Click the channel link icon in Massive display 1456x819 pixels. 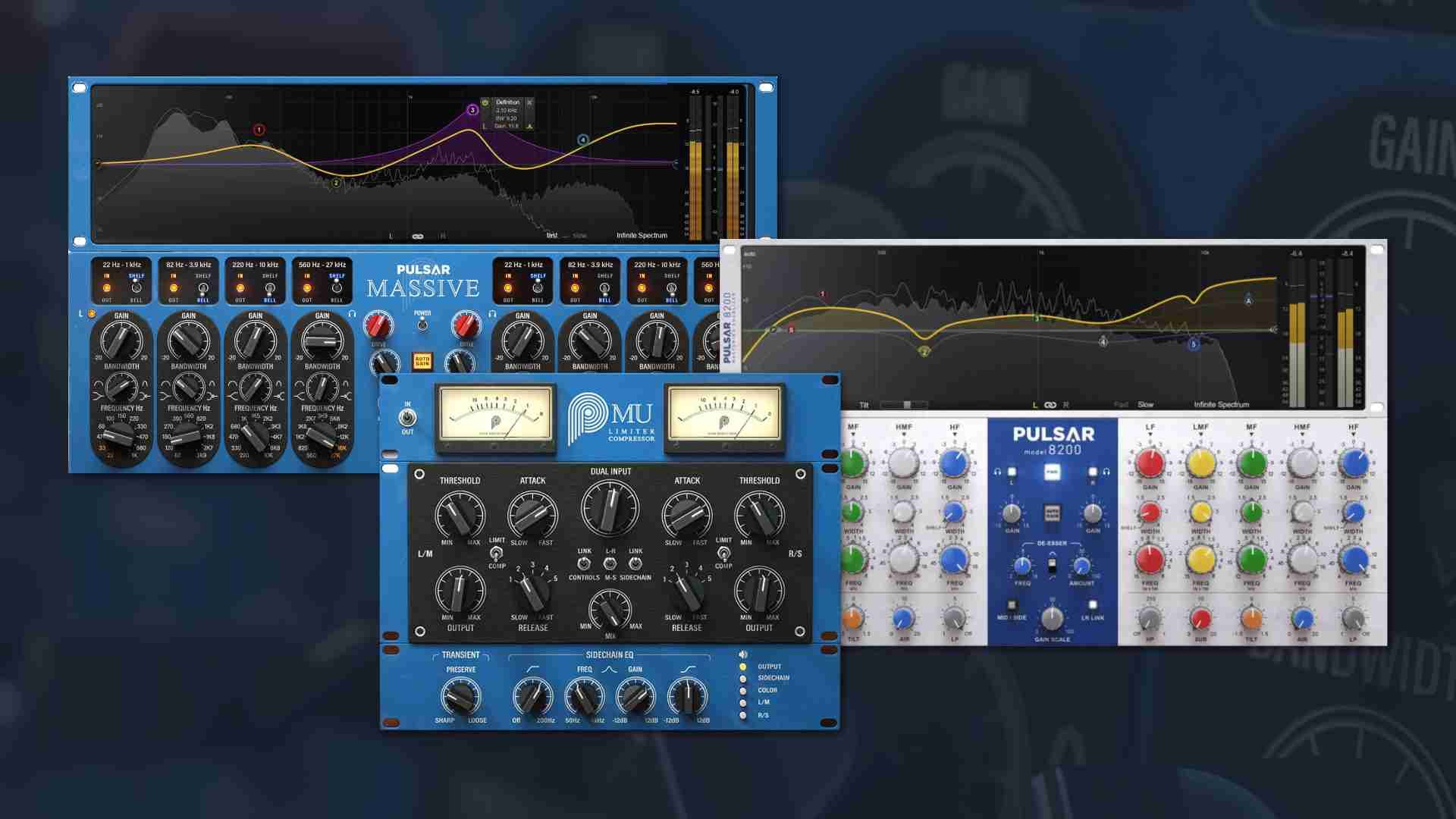tap(417, 236)
